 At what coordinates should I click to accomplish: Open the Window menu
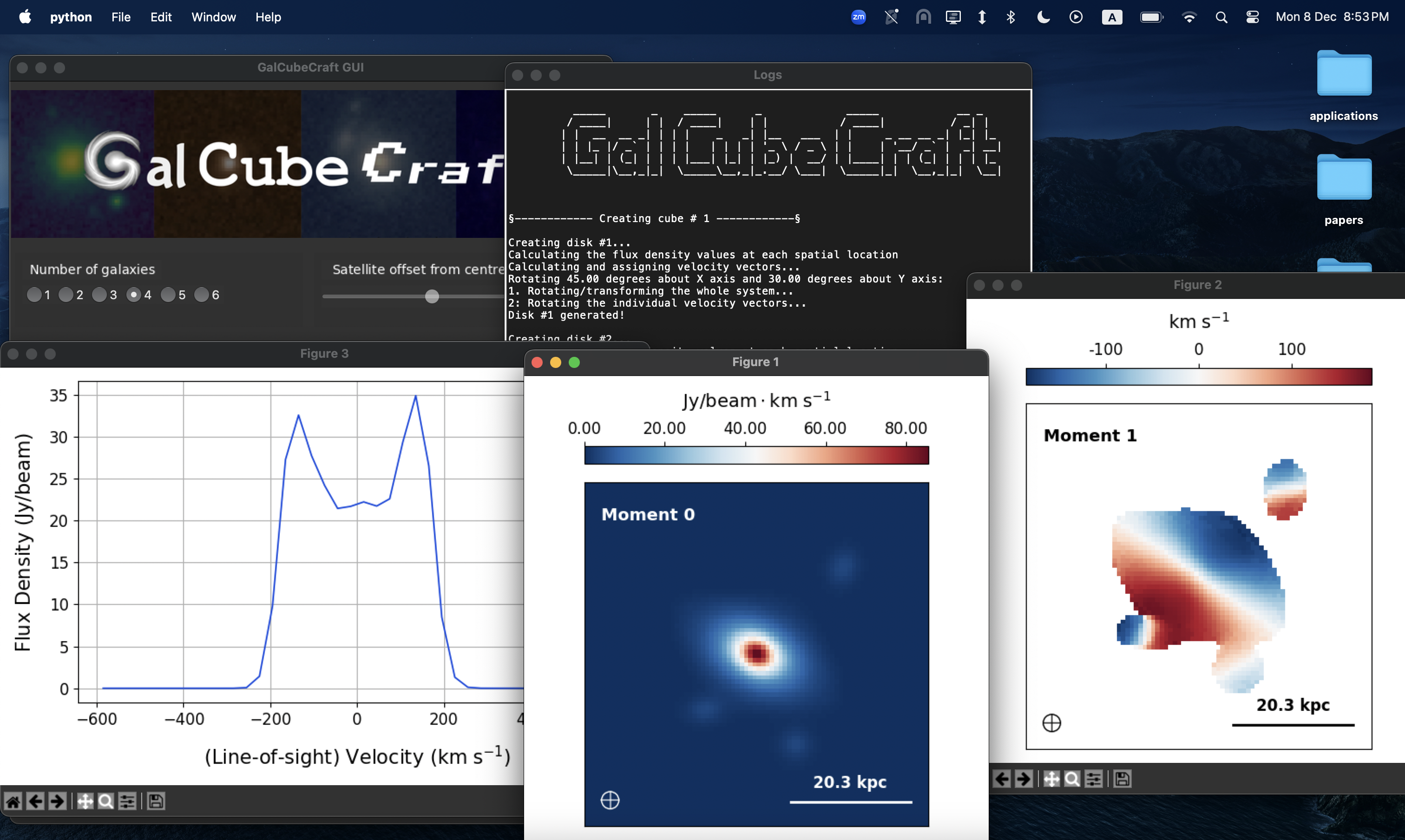pos(213,17)
